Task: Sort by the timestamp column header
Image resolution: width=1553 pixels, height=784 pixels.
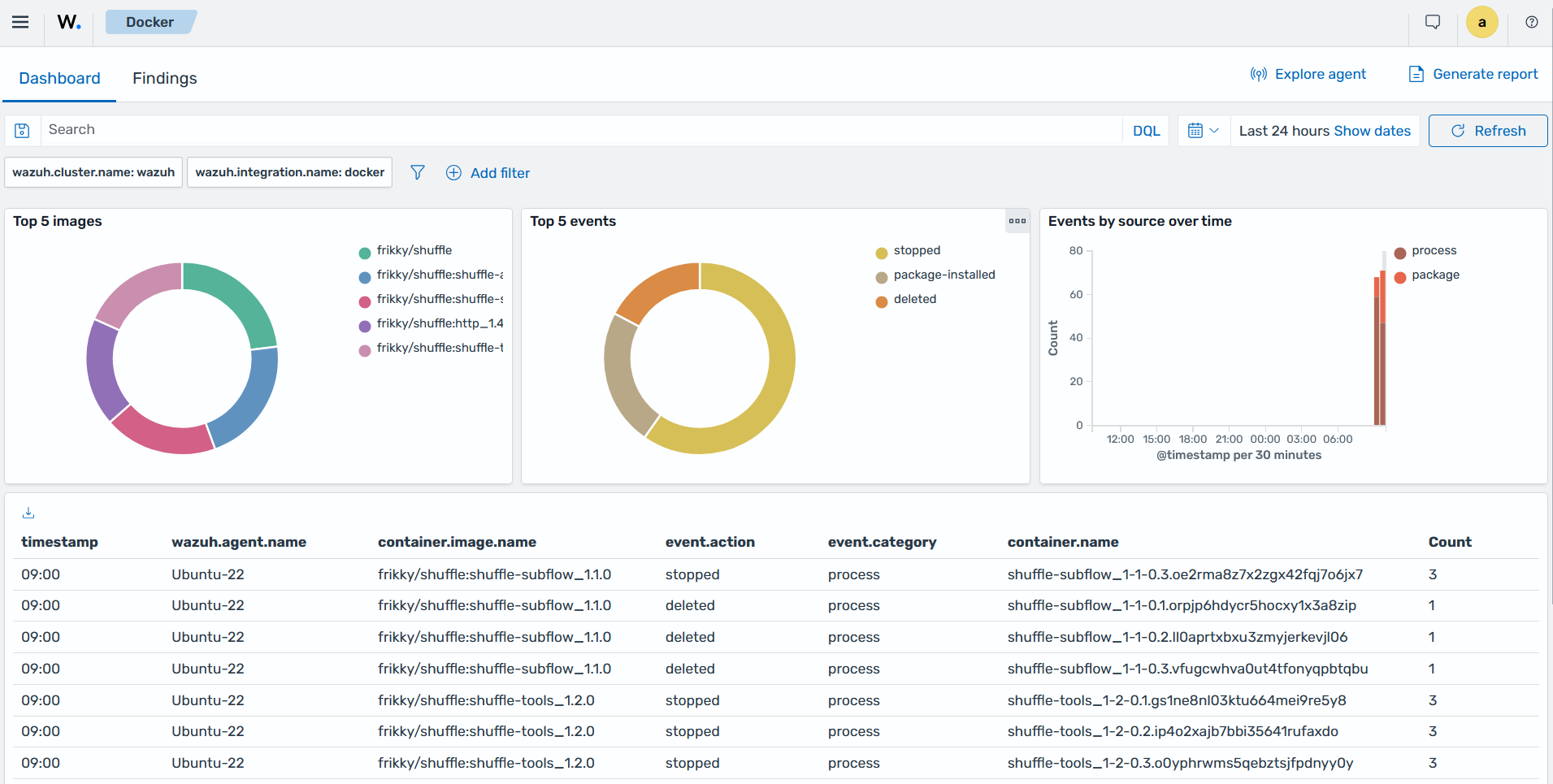Action: tap(59, 542)
